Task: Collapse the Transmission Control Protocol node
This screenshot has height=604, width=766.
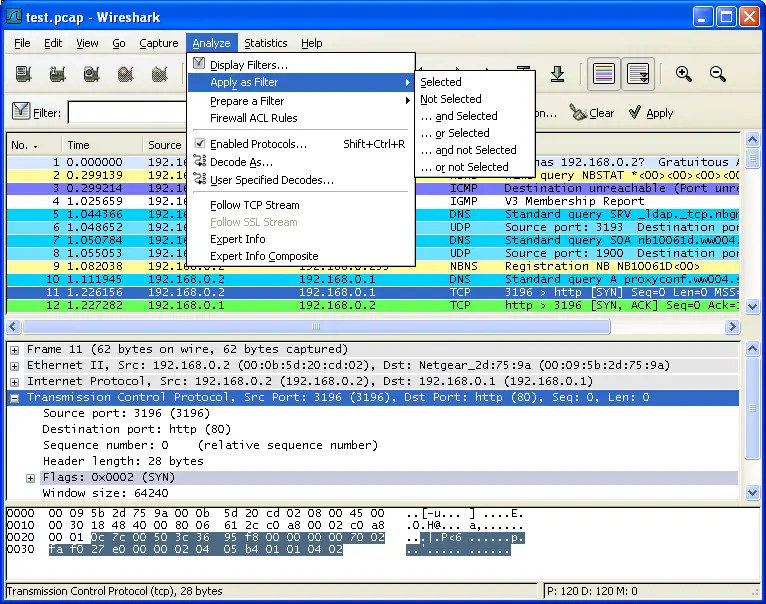Action: [x=15, y=398]
